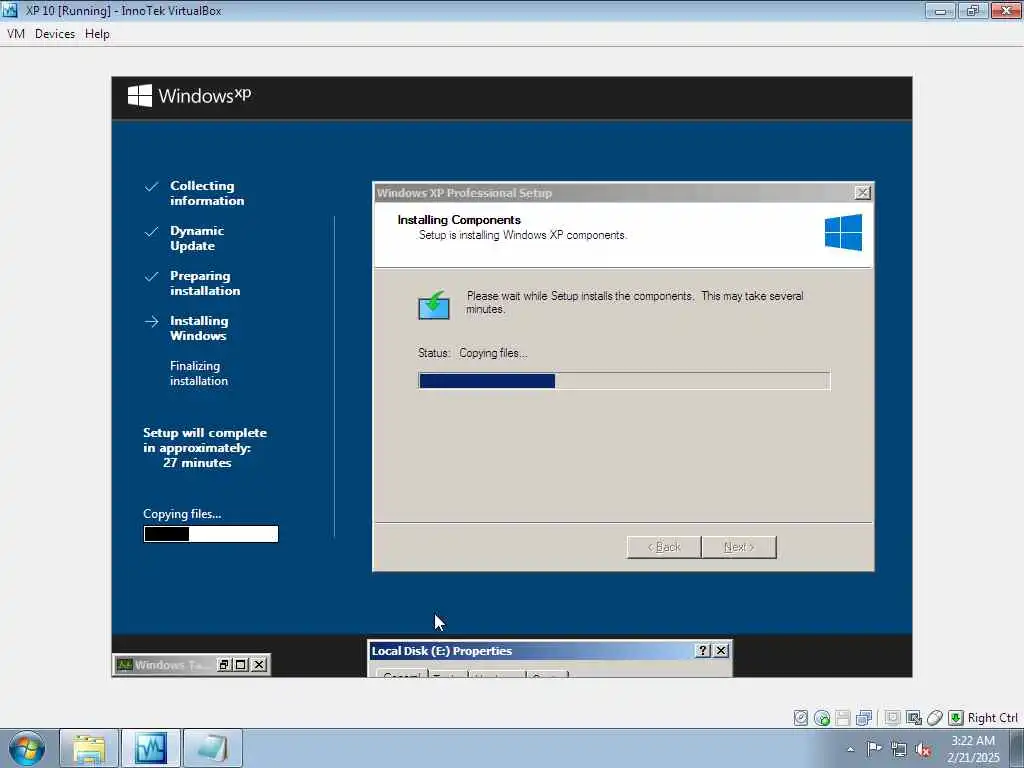
Task: Close the Windows XP Professional Setup dialog
Action: 862,193
